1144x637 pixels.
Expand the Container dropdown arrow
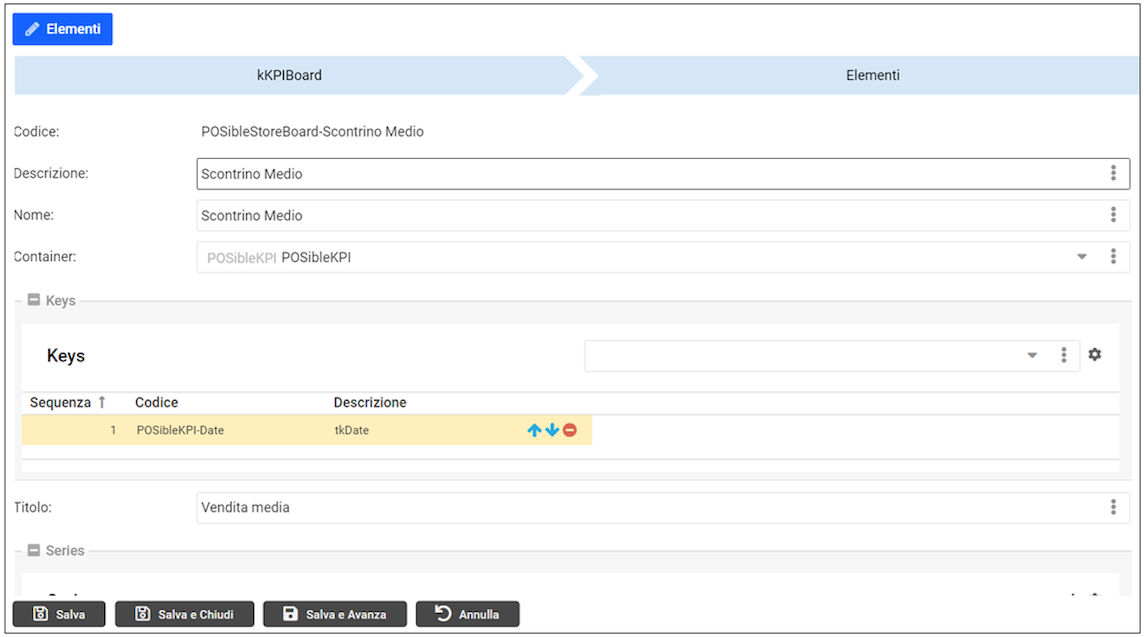click(x=1082, y=257)
